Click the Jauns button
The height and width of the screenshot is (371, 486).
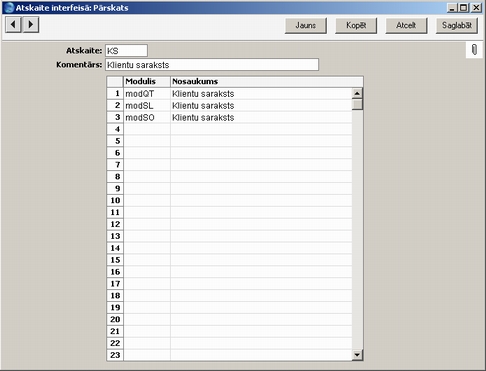coord(306,25)
